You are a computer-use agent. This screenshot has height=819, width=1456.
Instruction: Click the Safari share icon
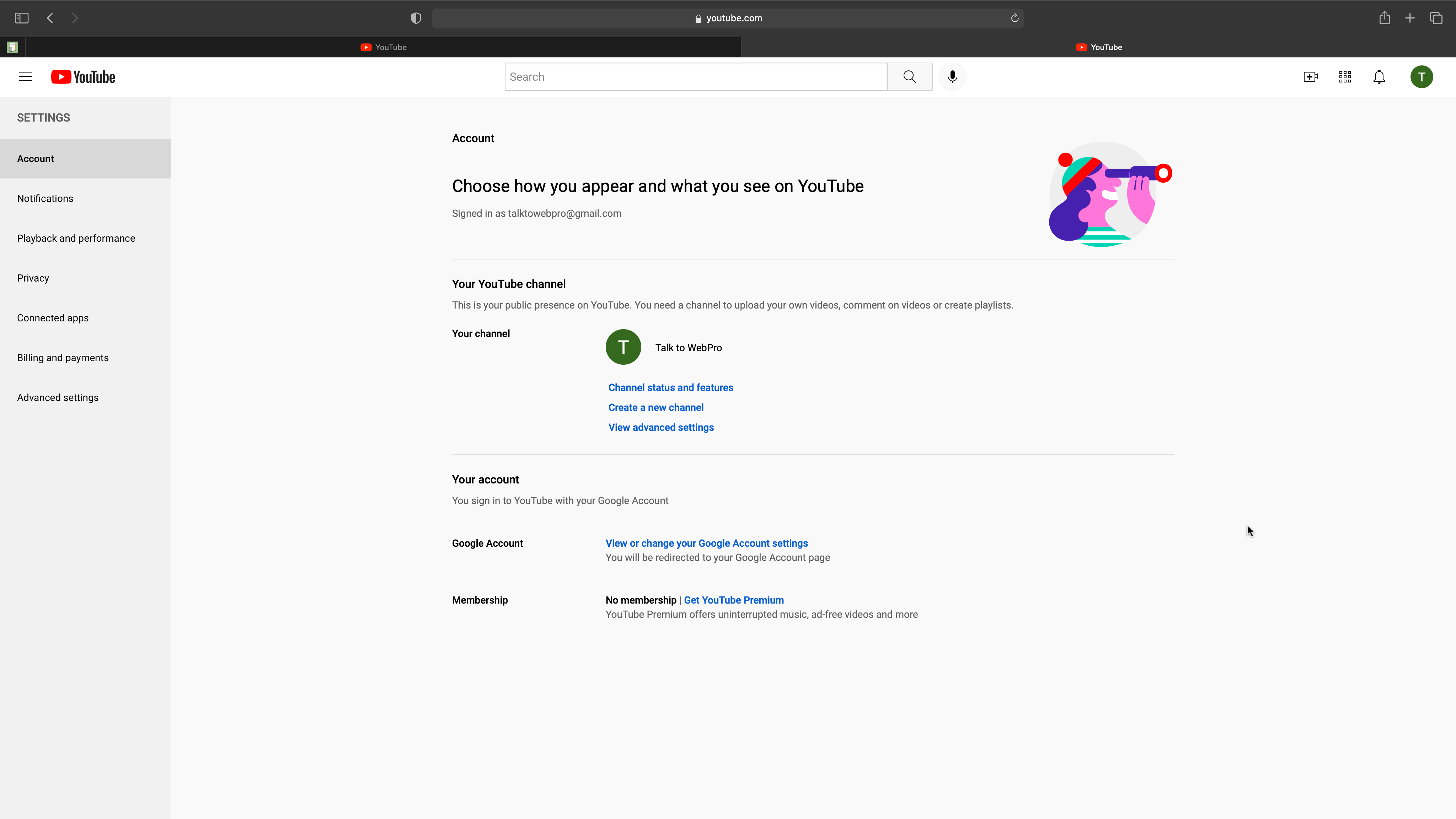(1384, 18)
